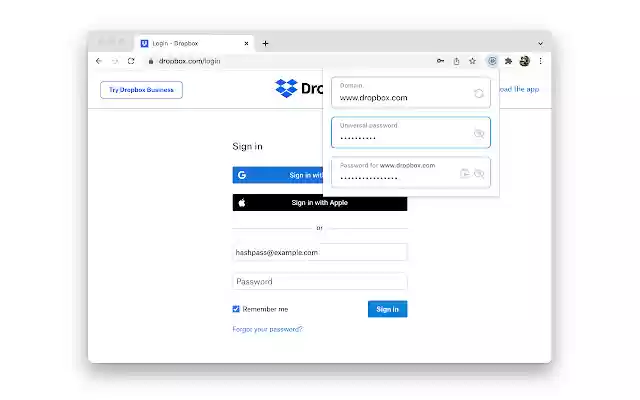Click the Domain field www.dropbox.com
Image resolution: width=640 pixels, height=400 pixels.
411,93
